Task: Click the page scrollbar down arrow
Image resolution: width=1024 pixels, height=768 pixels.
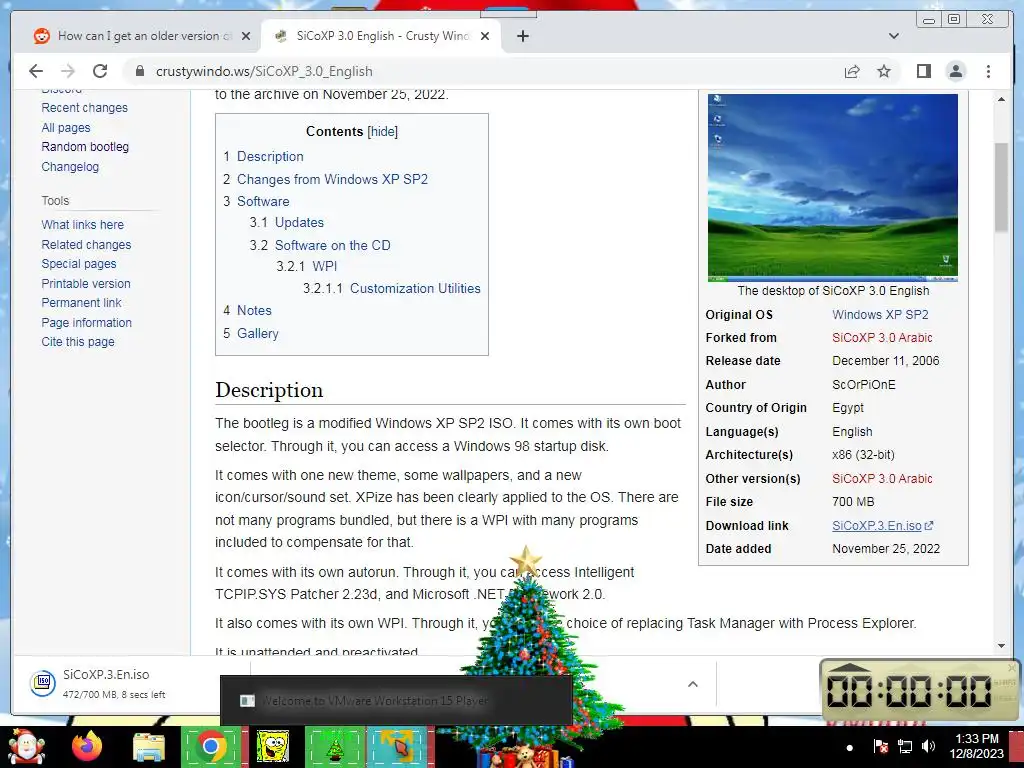Action: tap(1001, 645)
